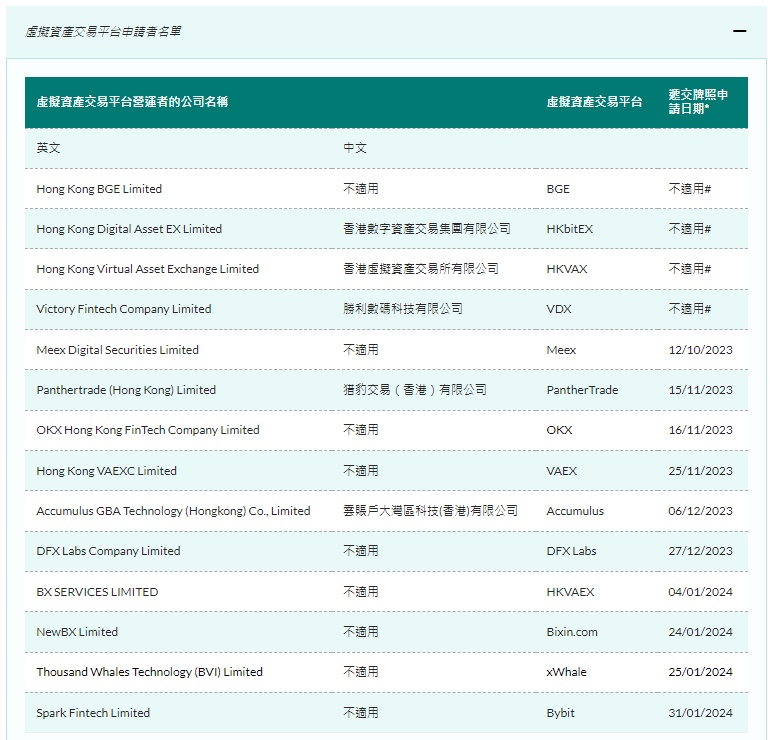Click 勝利數碼科技有限公司 cell

[x=403, y=309]
